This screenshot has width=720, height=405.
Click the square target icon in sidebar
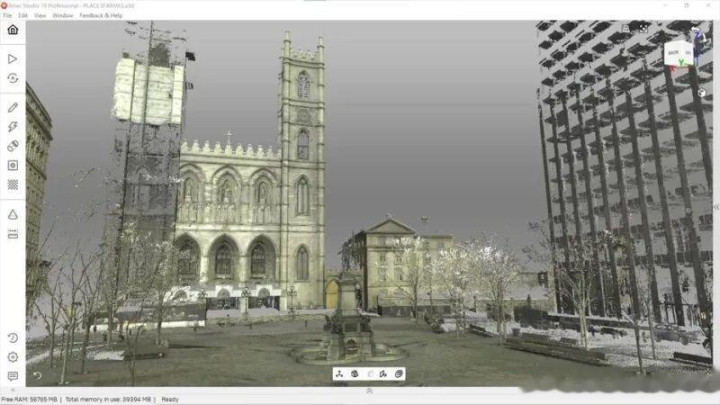[12, 165]
